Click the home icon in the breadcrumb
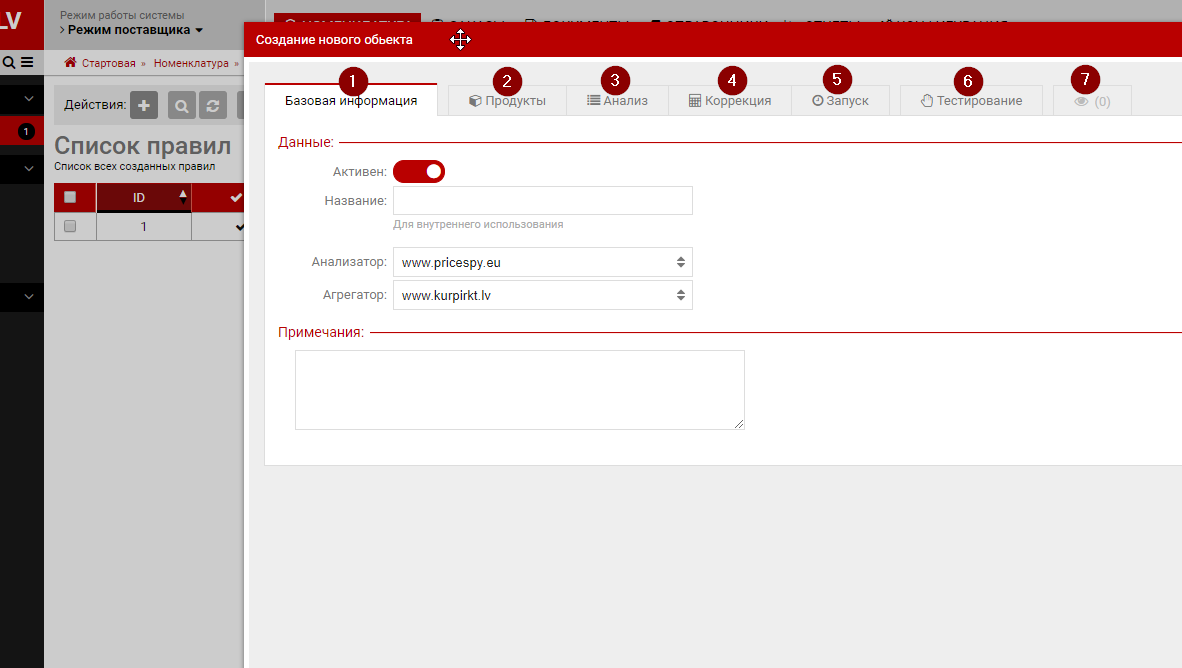This screenshot has height=668, width=1182. coord(70,62)
